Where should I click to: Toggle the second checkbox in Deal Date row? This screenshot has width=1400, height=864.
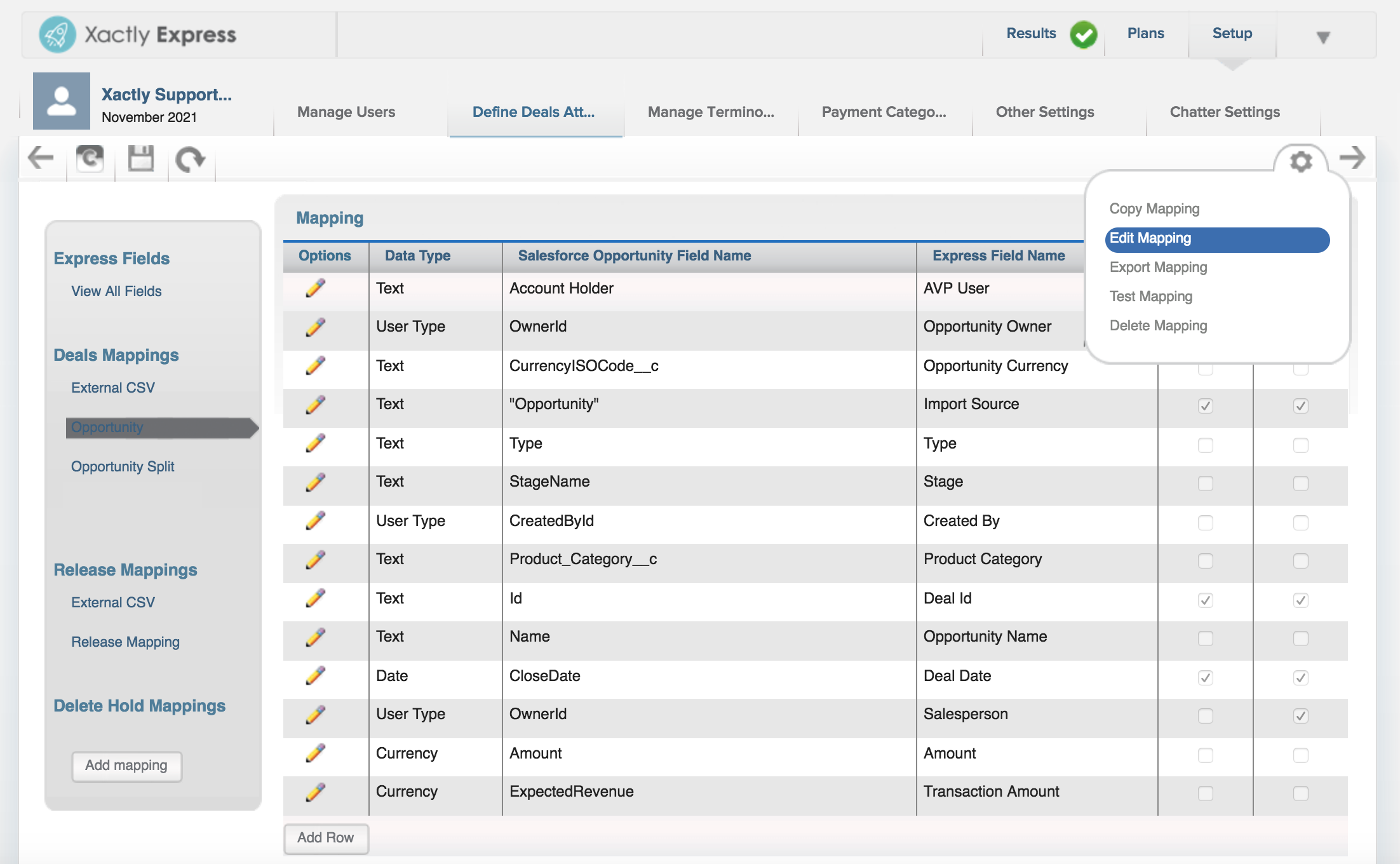click(1301, 677)
